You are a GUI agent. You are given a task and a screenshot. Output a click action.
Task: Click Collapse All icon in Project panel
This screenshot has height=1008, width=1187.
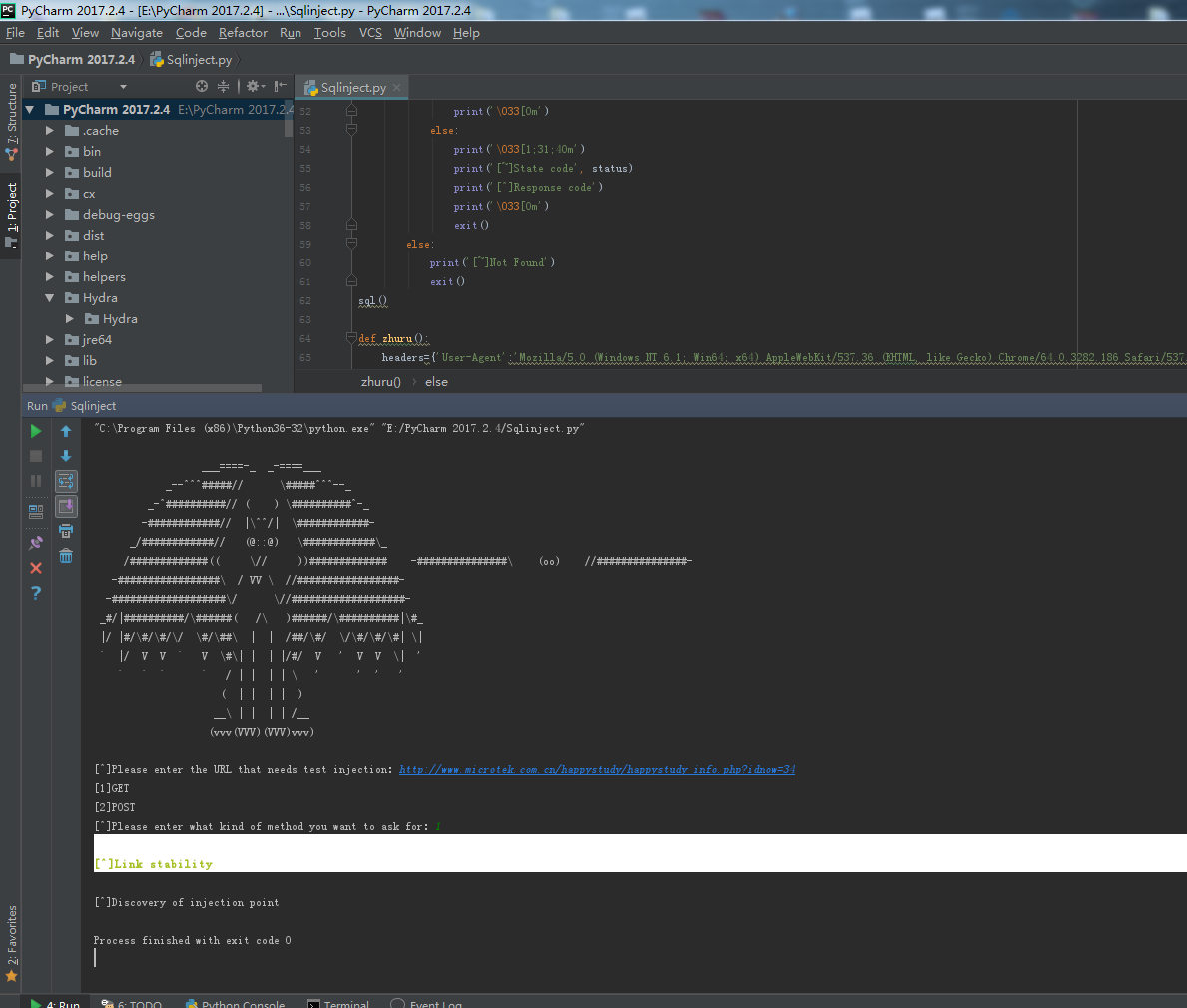click(223, 86)
